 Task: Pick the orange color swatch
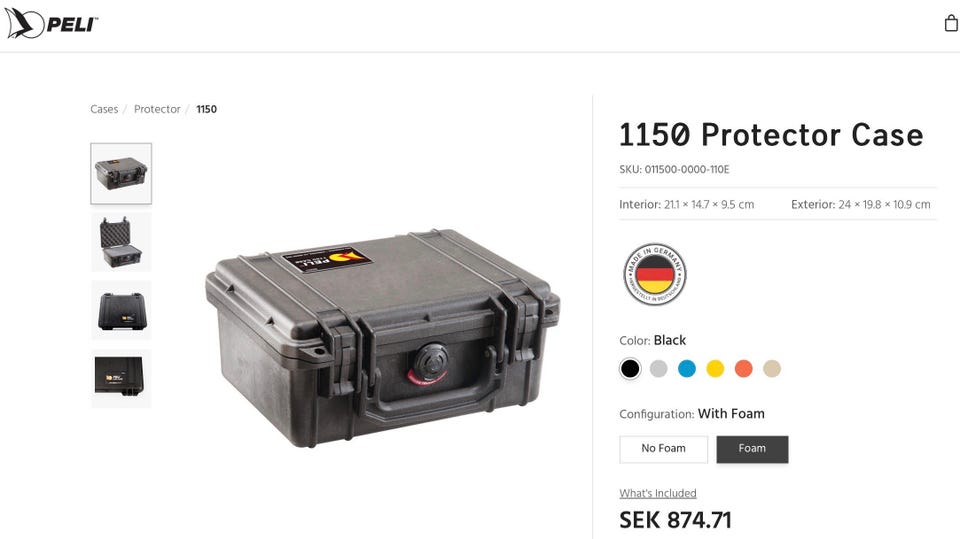[x=743, y=369]
